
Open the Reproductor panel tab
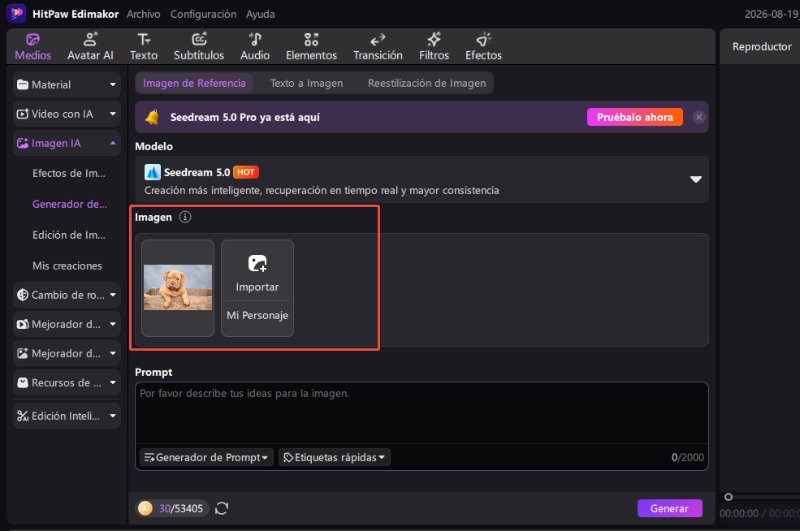(761, 46)
